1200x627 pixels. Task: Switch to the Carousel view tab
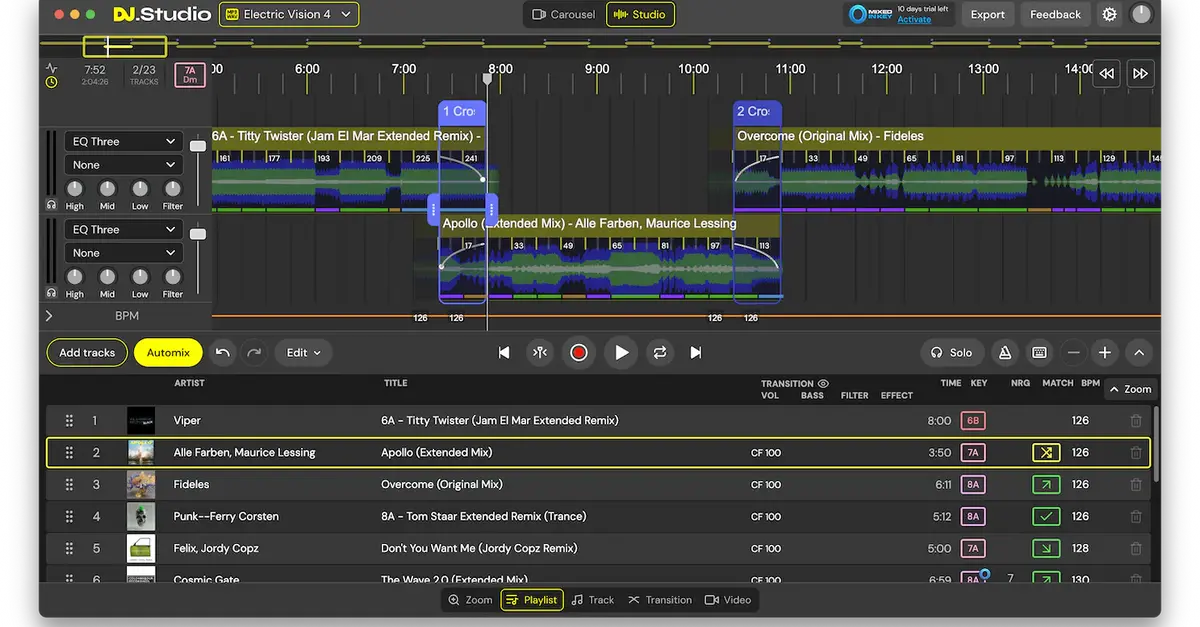point(563,14)
